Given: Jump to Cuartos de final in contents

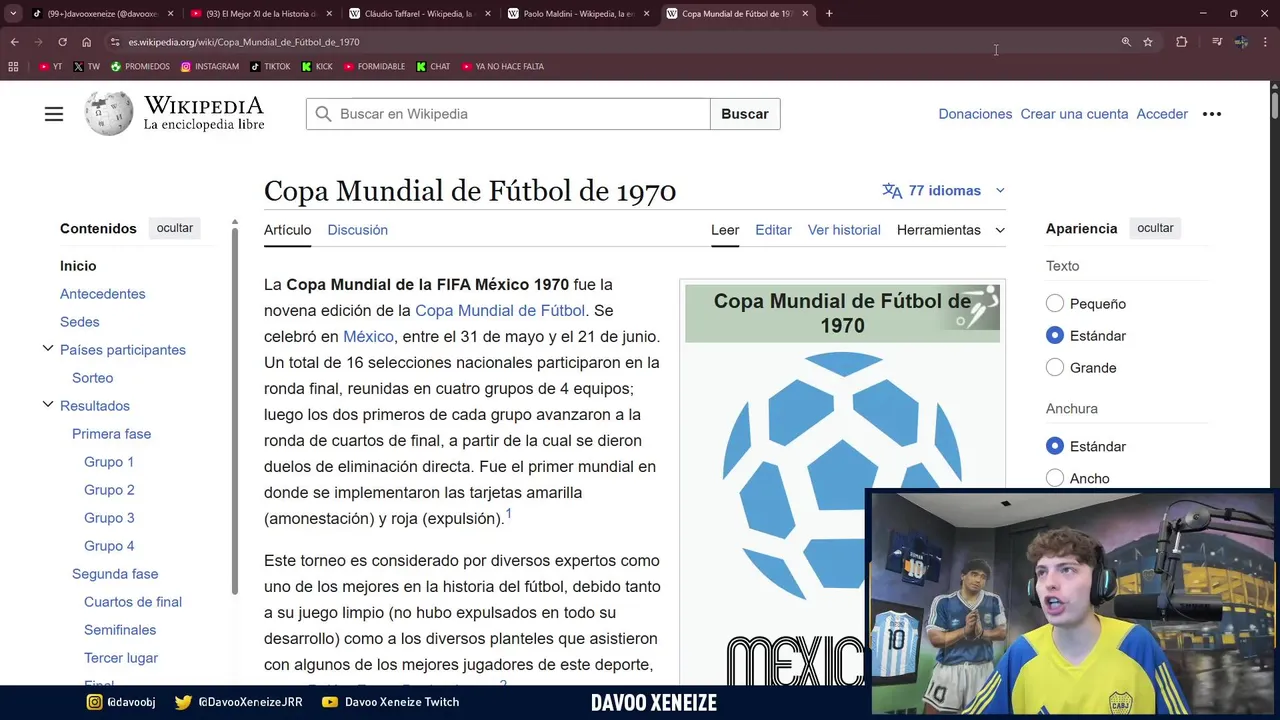Looking at the screenshot, I should pos(133,602).
